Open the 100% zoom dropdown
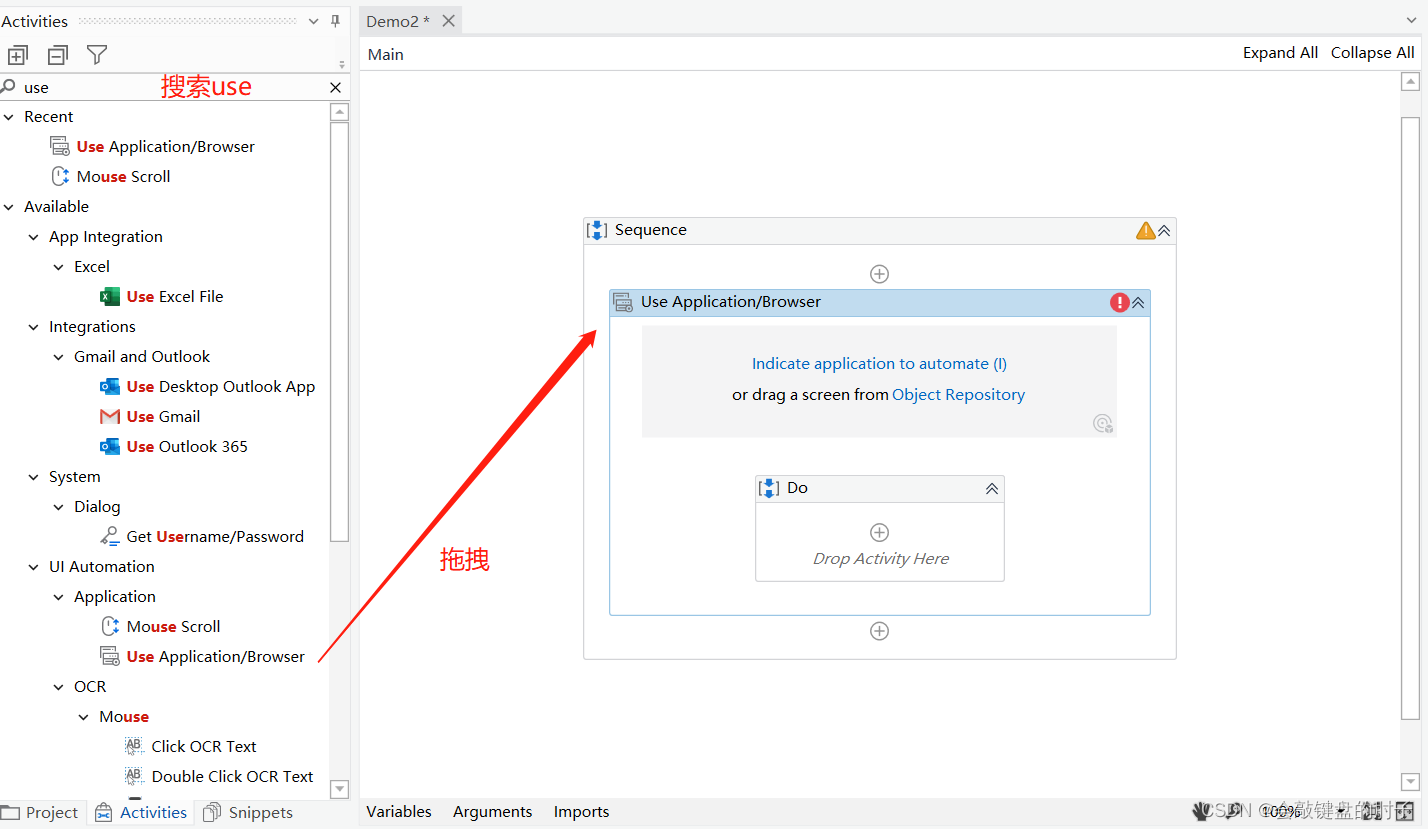This screenshot has height=829, width=1428. pos(1341,811)
